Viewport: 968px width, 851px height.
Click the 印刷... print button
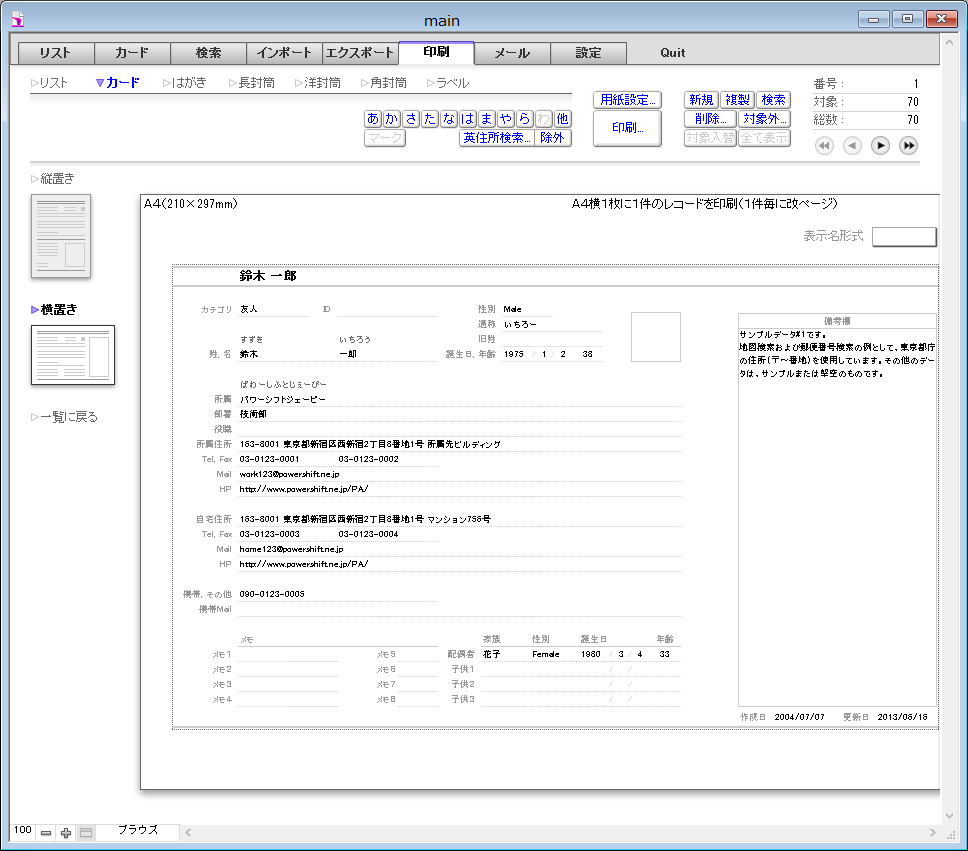627,128
